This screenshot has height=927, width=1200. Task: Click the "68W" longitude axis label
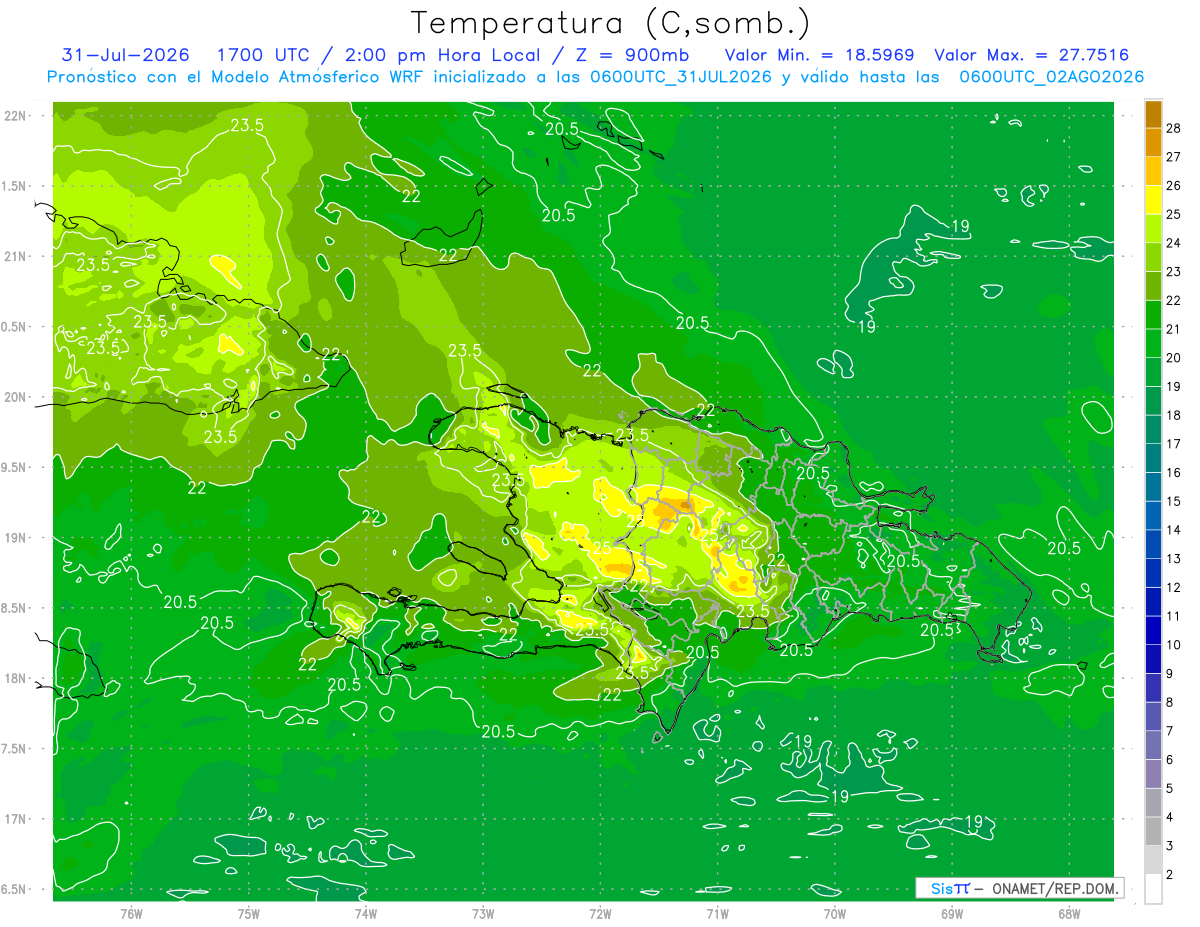1068,913
